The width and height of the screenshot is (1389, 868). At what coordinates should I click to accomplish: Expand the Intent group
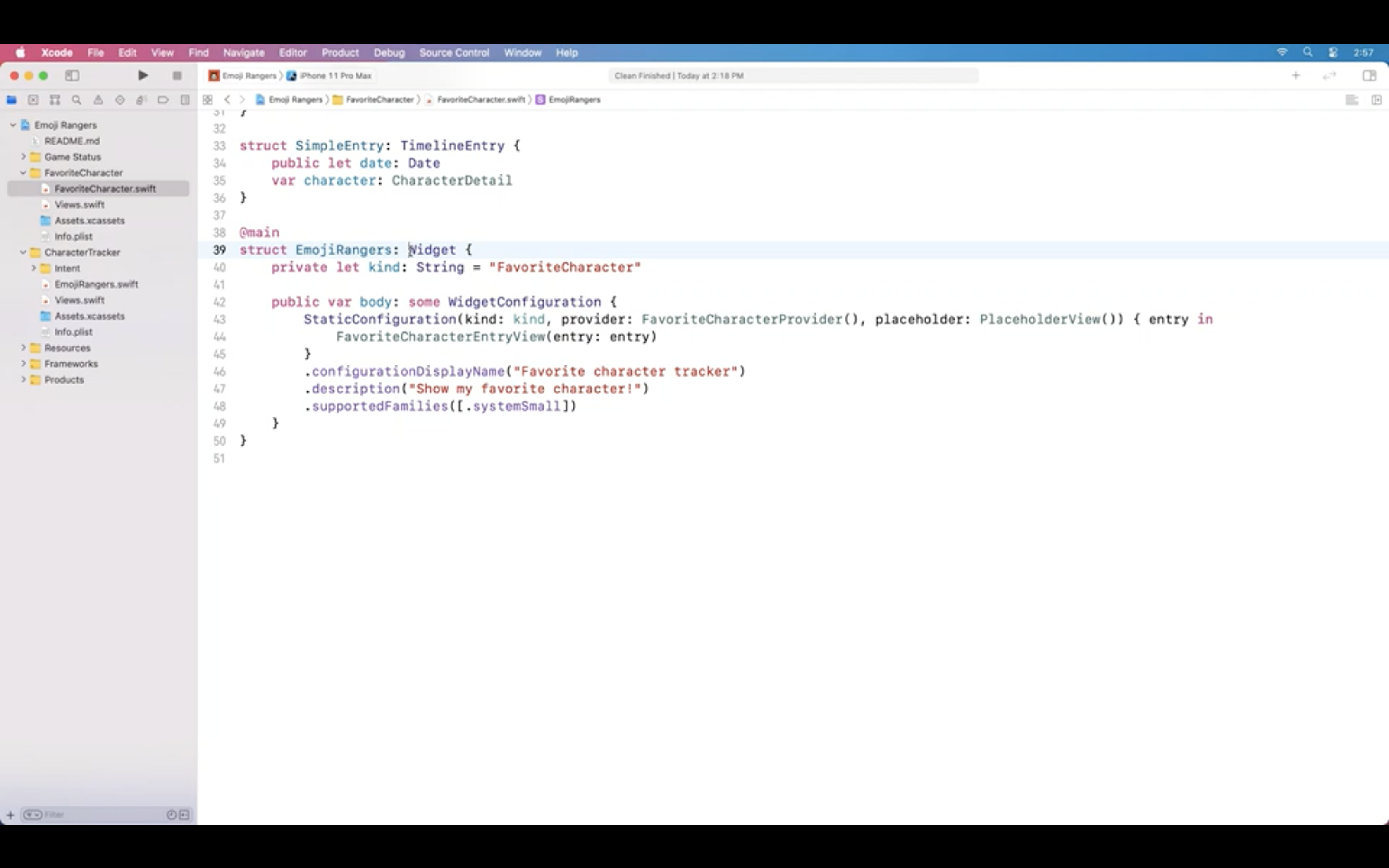tap(34, 268)
